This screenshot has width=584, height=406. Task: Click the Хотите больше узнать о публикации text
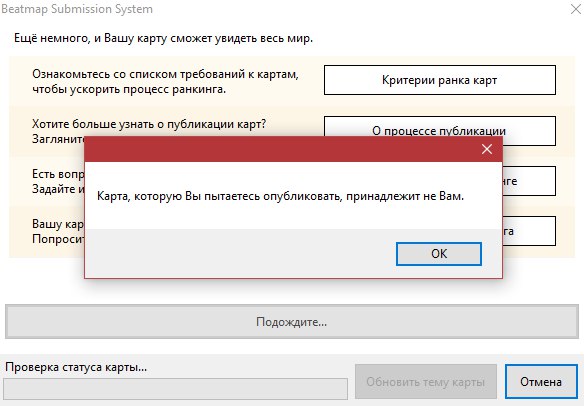click(149, 124)
